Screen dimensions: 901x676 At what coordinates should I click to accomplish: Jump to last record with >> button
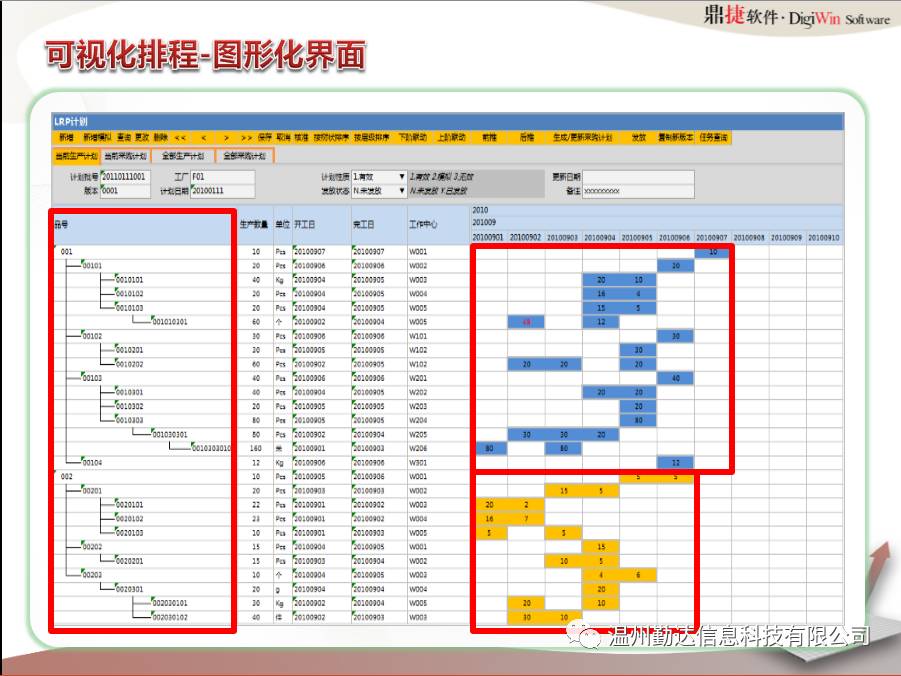coord(246,137)
